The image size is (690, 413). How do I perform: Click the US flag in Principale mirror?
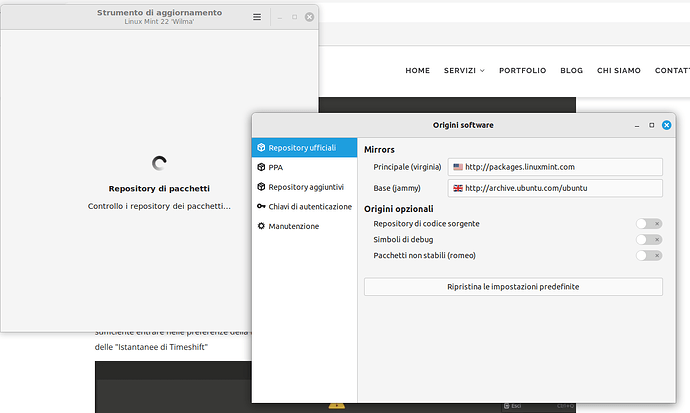(458, 167)
